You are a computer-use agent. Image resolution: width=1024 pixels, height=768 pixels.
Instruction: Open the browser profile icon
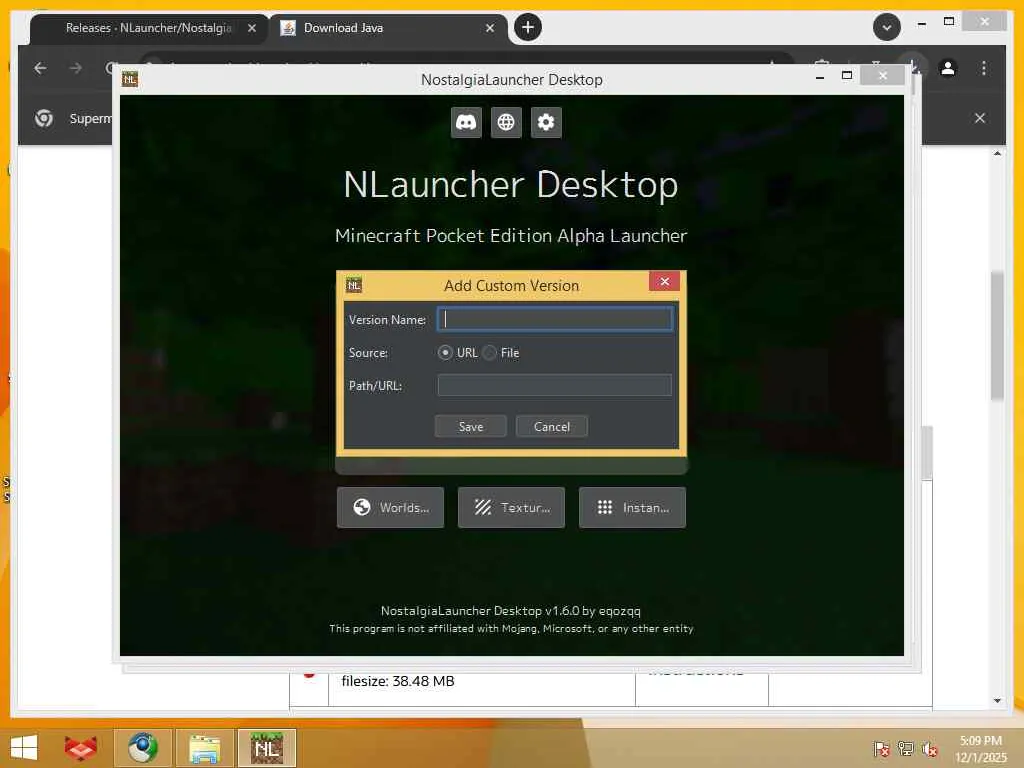(x=948, y=68)
